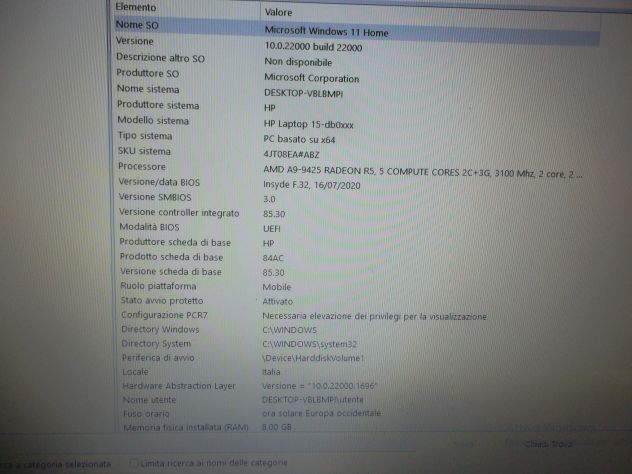Select the Fuso orario row label
The height and width of the screenshot is (474, 632).
pyautogui.click(x=146, y=414)
